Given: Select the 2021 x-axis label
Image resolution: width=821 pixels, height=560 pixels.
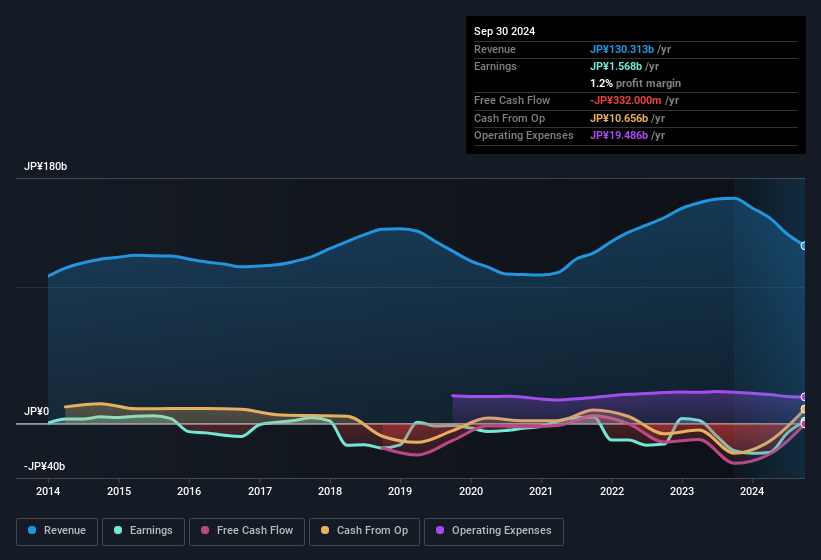Looking at the screenshot, I should 541,491.
